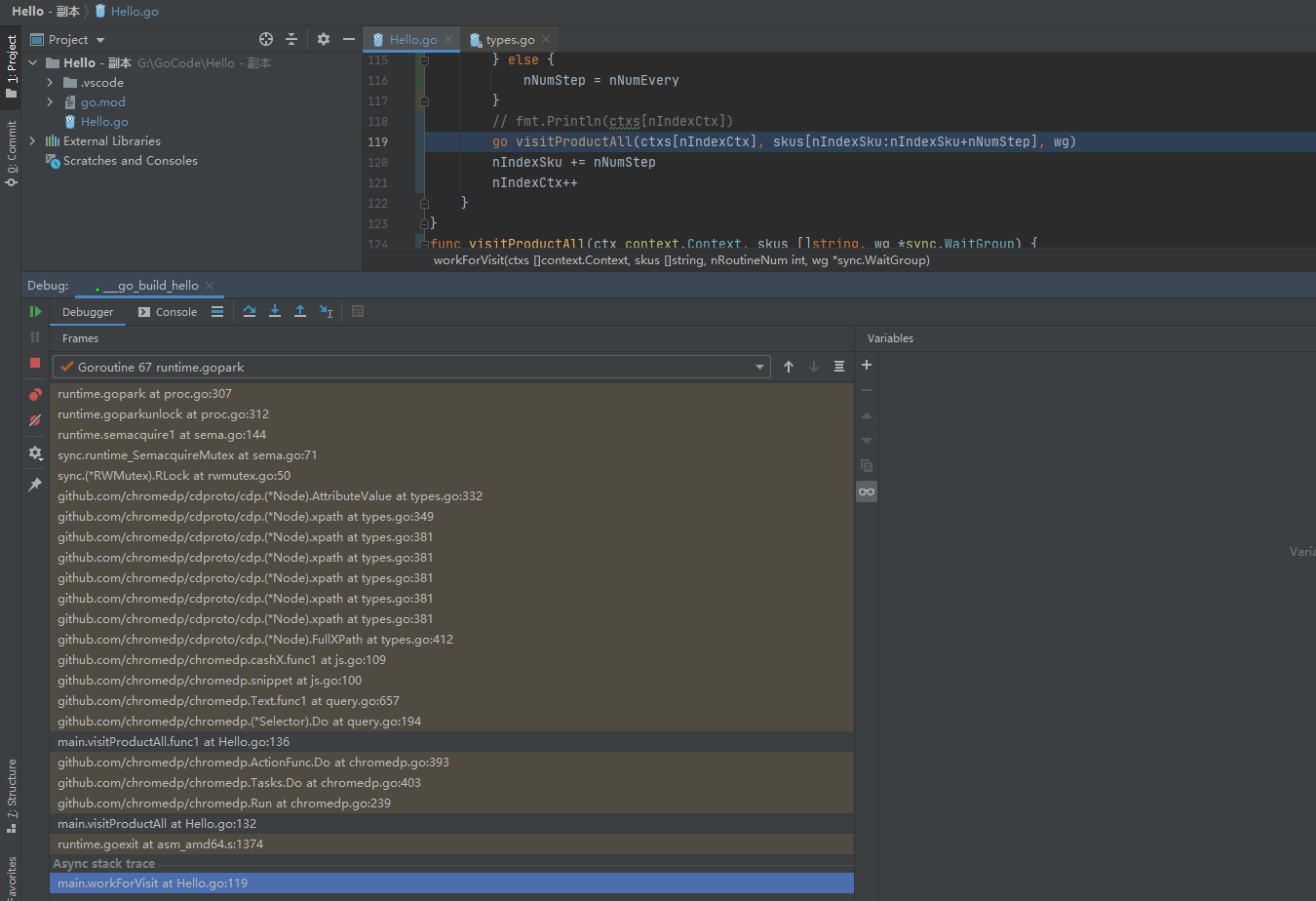Open Hello.go in the project tree
Image resolution: width=1316 pixels, height=901 pixels.
[104, 122]
